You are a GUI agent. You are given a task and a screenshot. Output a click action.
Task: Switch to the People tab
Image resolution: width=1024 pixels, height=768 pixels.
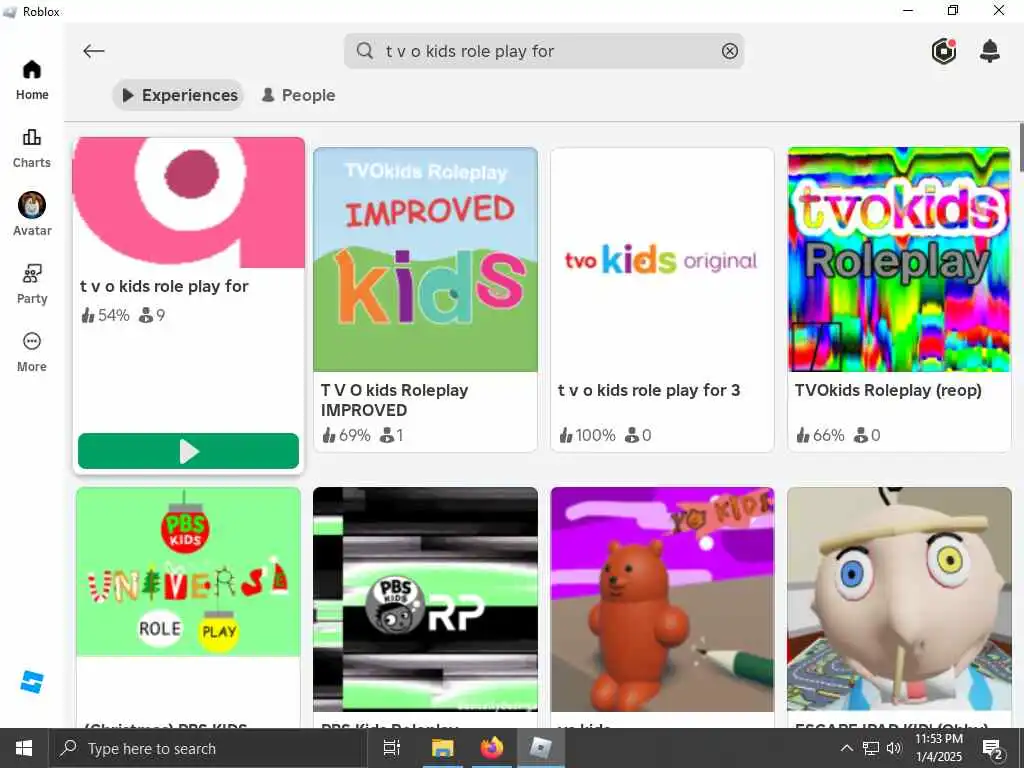coord(298,95)
